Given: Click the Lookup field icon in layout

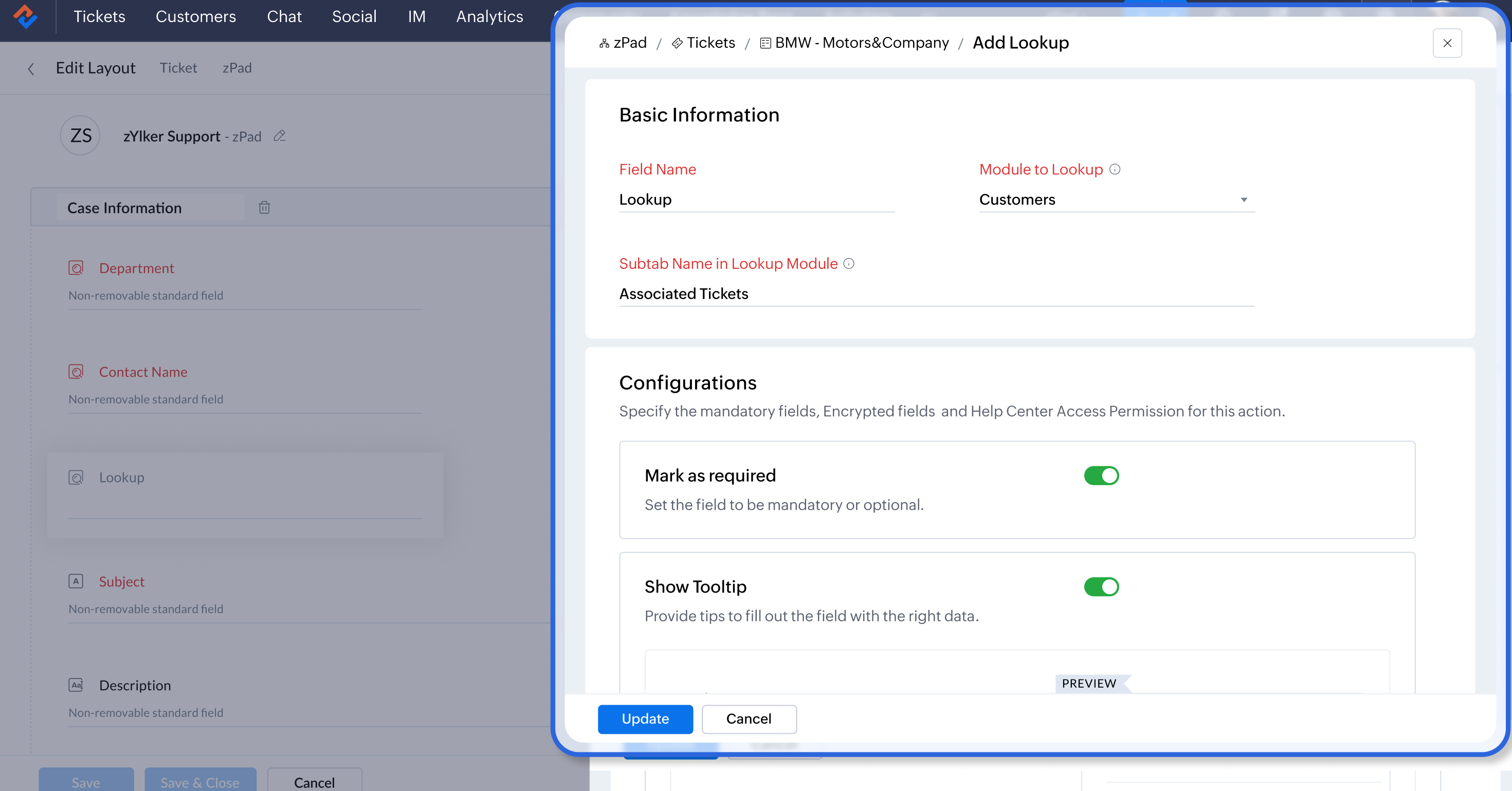Looking at the screenshot, I should click(76, 477).
